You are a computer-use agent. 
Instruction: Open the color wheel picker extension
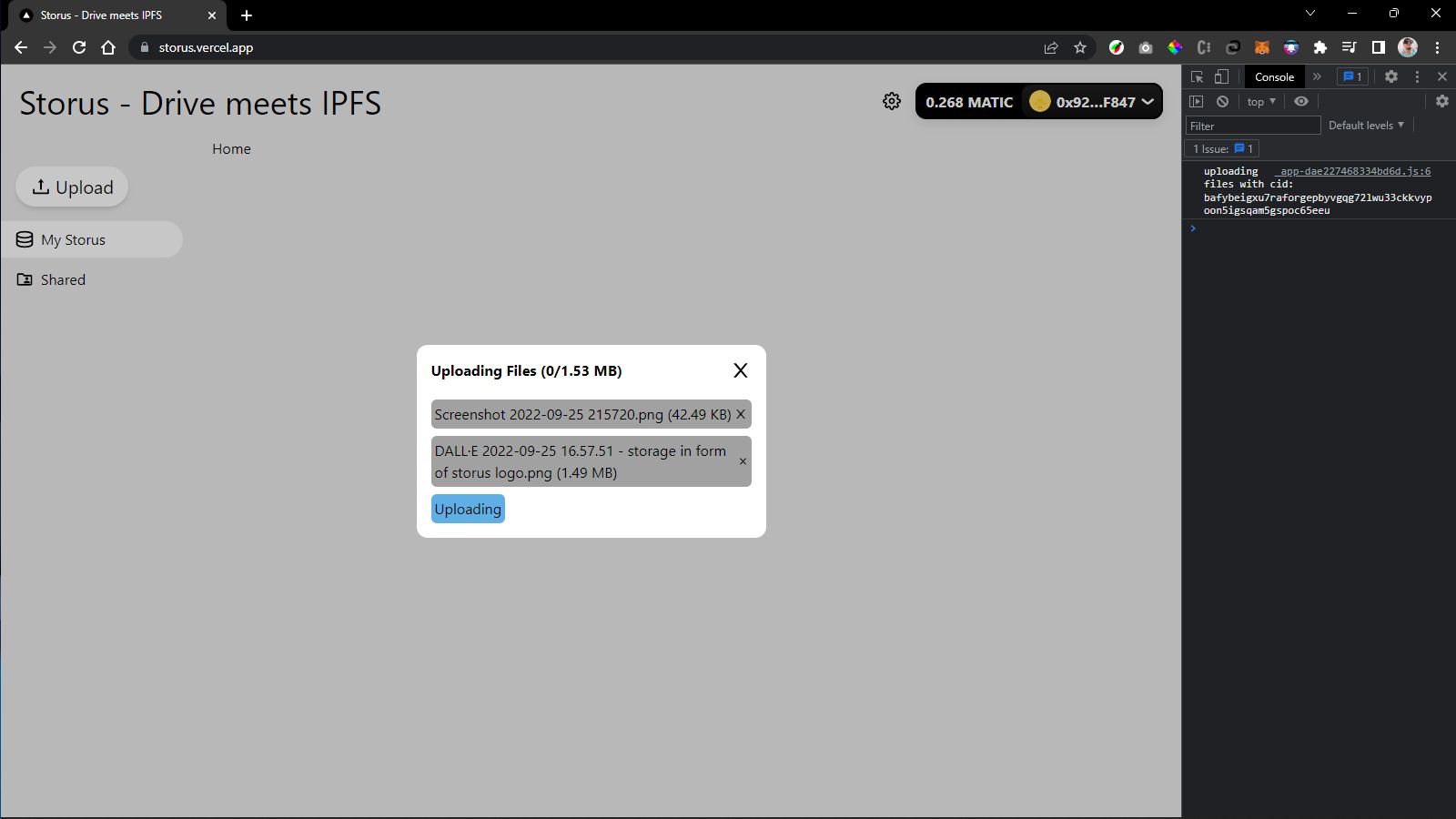click(1175, 47)
